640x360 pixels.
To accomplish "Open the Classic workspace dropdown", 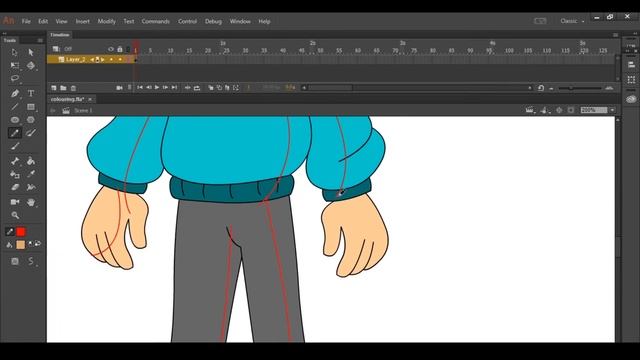I will click(572, 21).
